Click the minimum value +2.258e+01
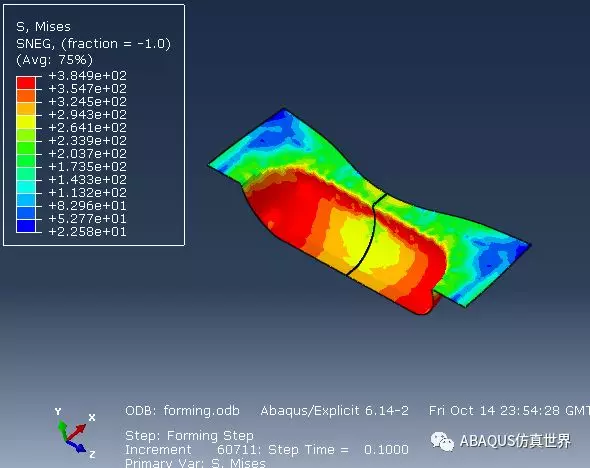The image size is (590, 468). click(88, 232)
